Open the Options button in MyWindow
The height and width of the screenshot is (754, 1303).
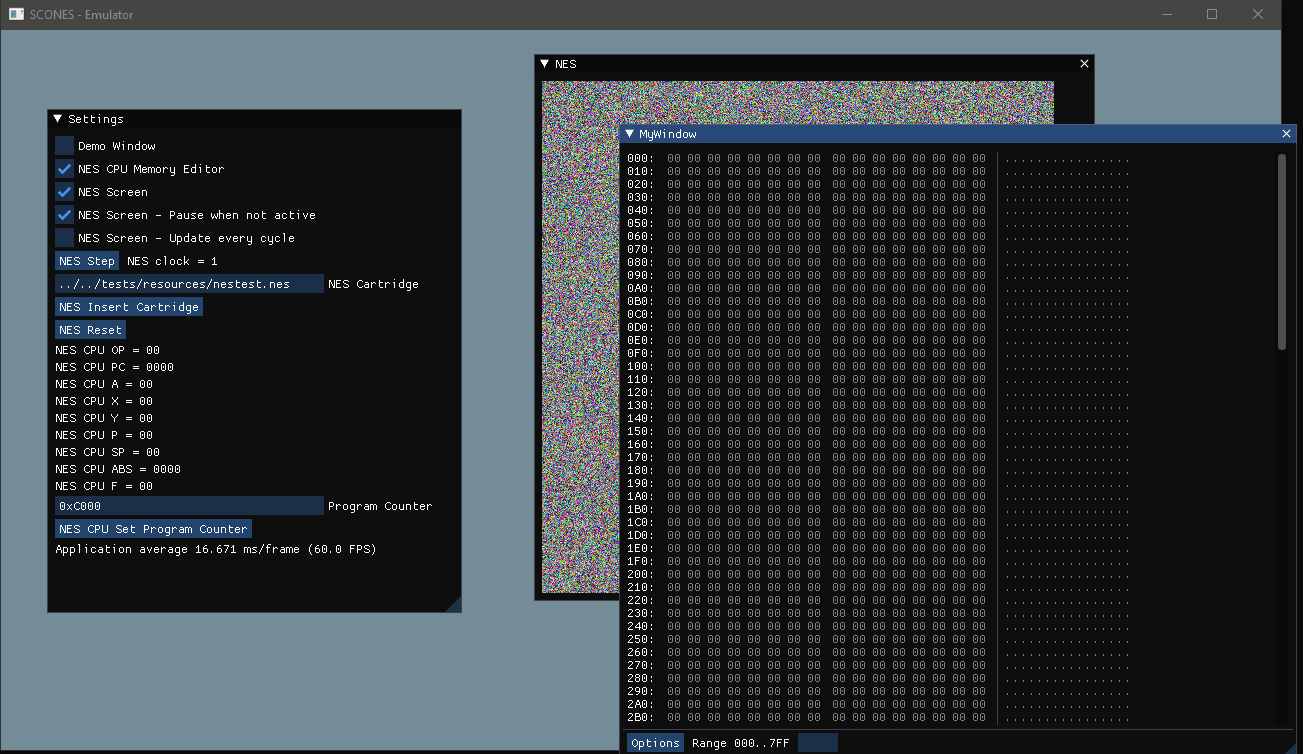click(655, 743)
